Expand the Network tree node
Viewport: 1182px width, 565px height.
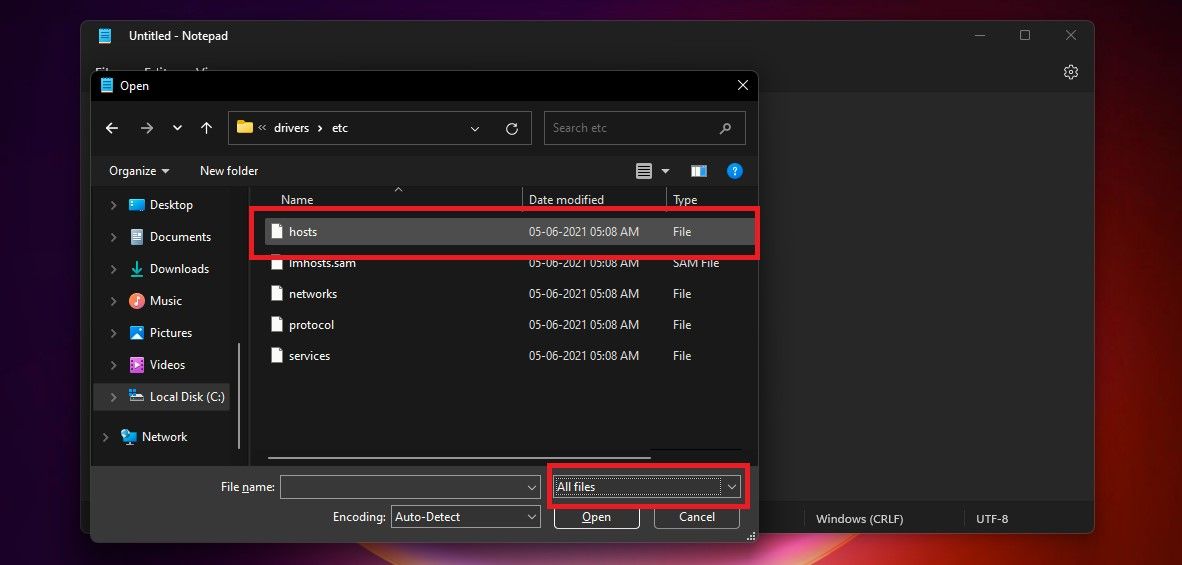(106, 437)
